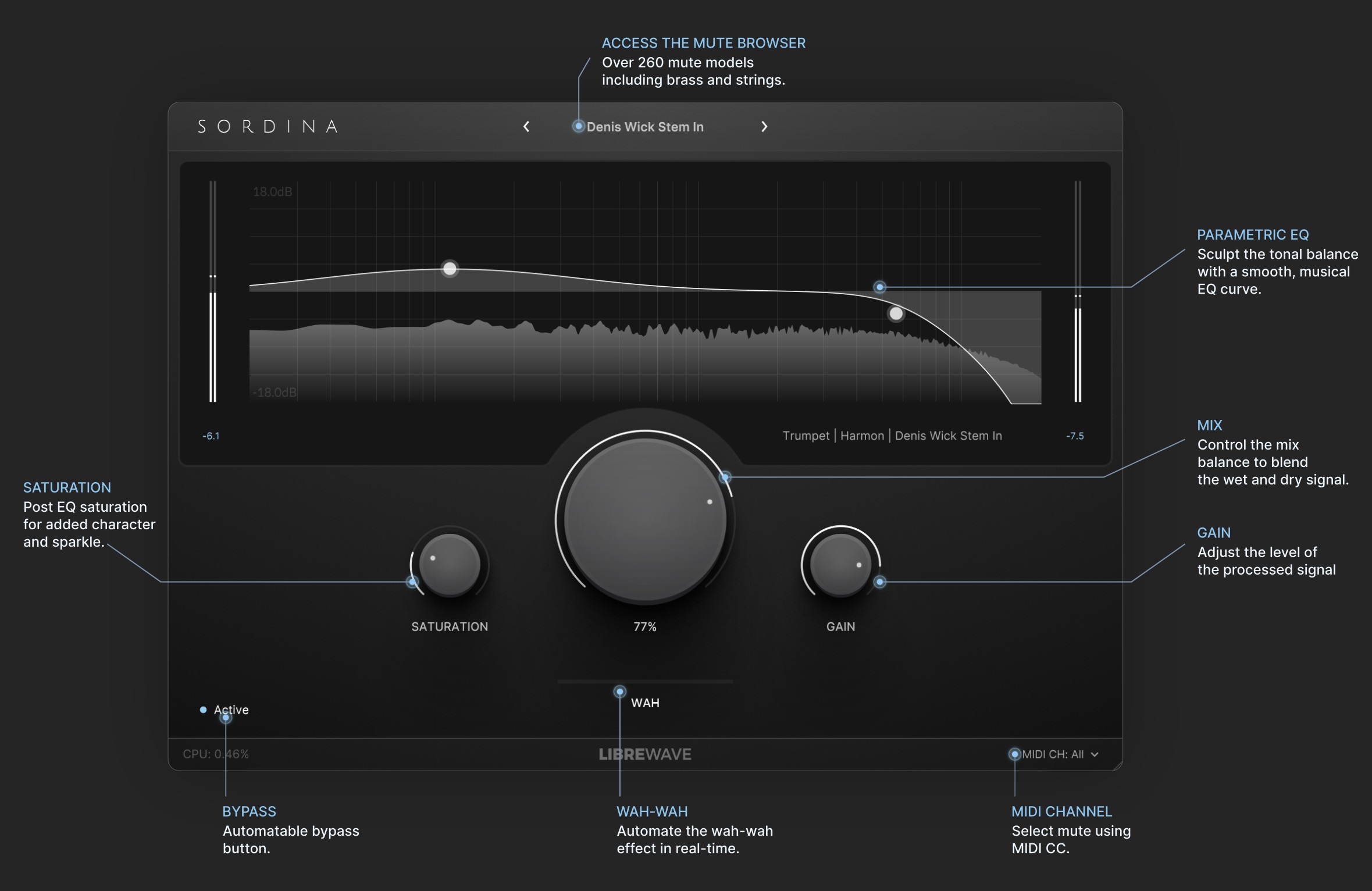
Task: Click the resize grip at plugin corner
Action: click(x=1117, y=765)
